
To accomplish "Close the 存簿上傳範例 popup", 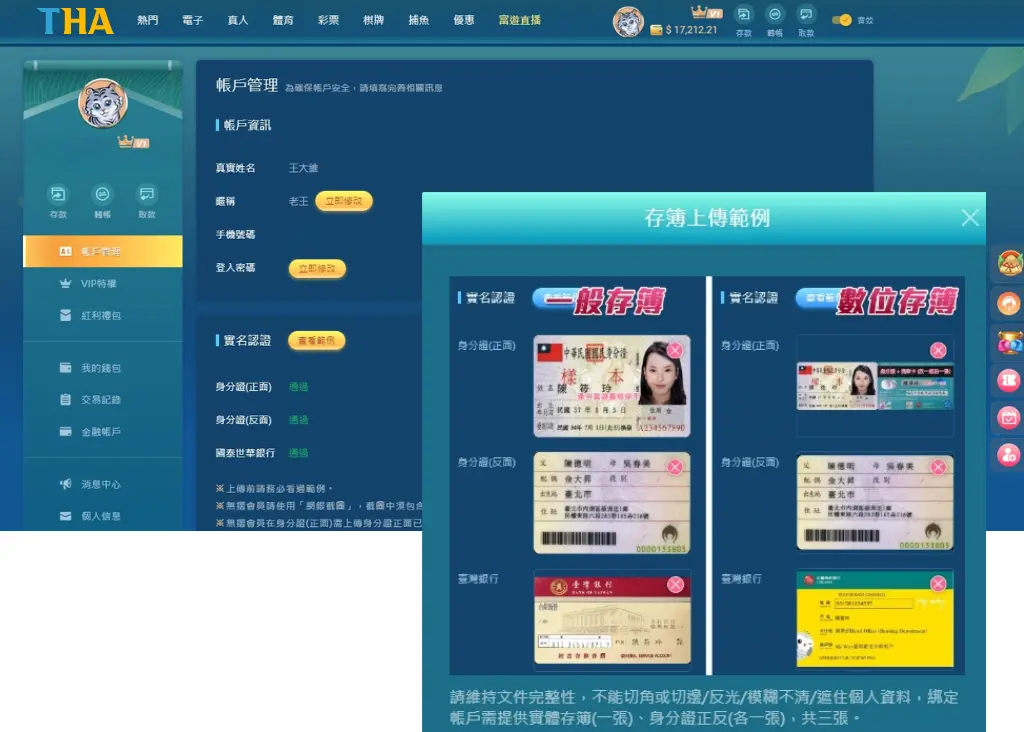I will point(969,217).
